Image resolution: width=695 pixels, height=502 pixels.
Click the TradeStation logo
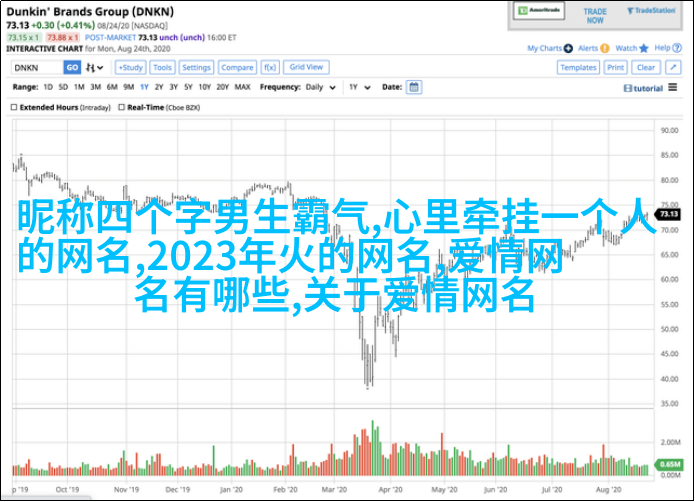pos(651,11)
